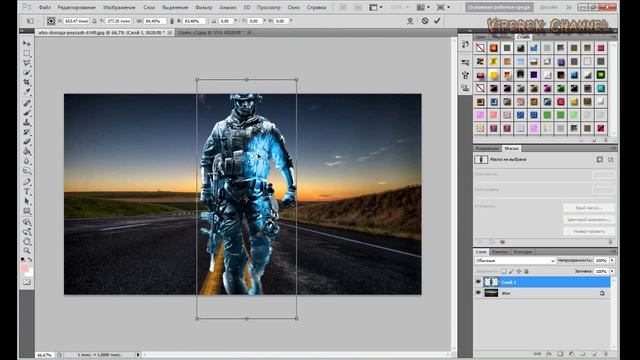Click the background color swatch

tap(30, 273)
